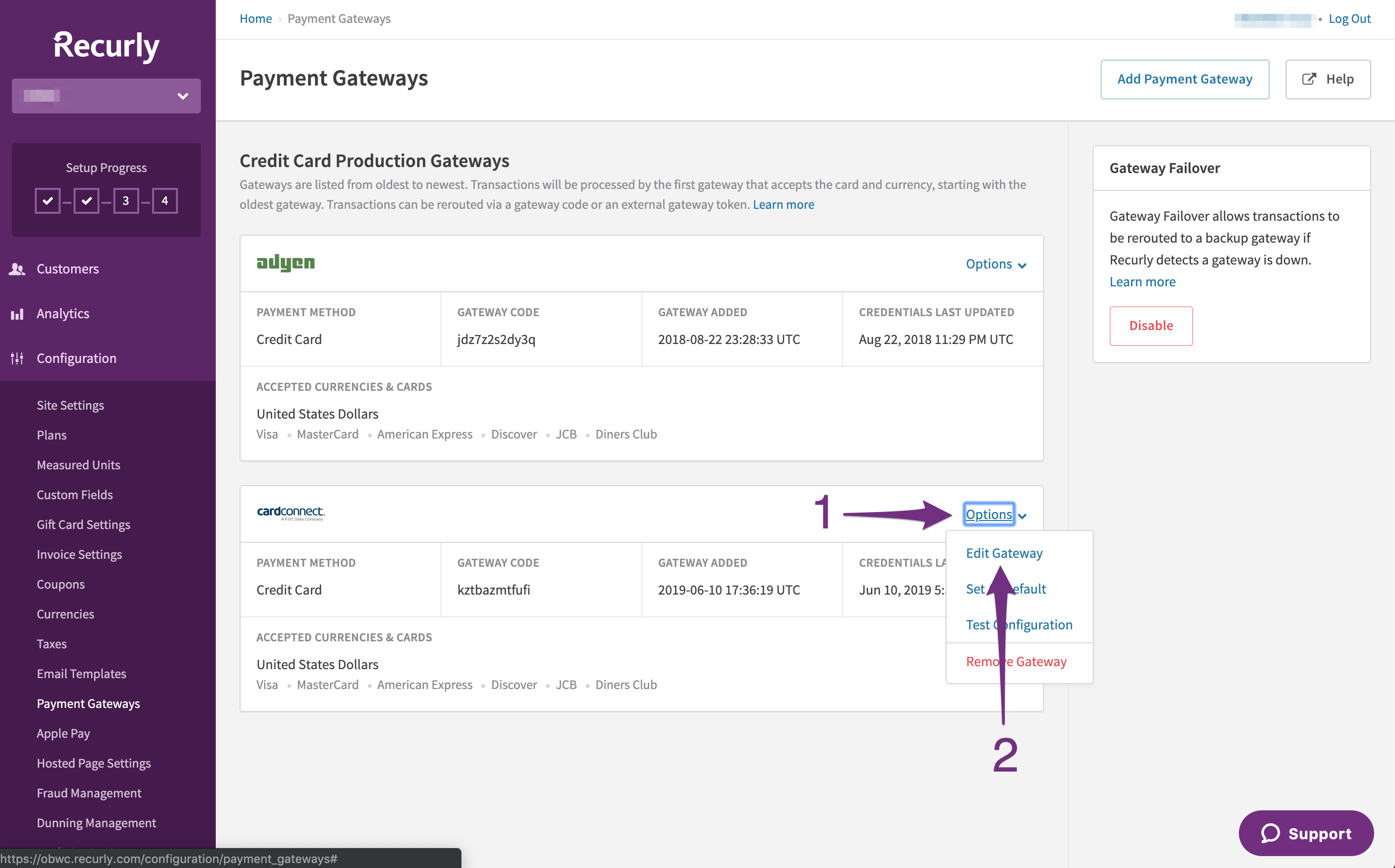Click the Analytics bar chart icon
The height and width of the screenshot is (868, 1395).
(x=17, y=313)
